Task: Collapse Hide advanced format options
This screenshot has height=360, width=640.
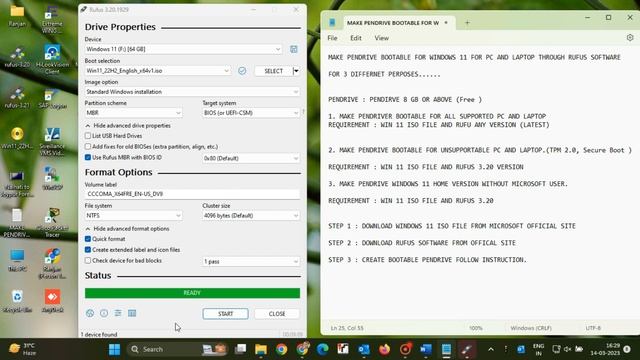Action: [127, 229]
